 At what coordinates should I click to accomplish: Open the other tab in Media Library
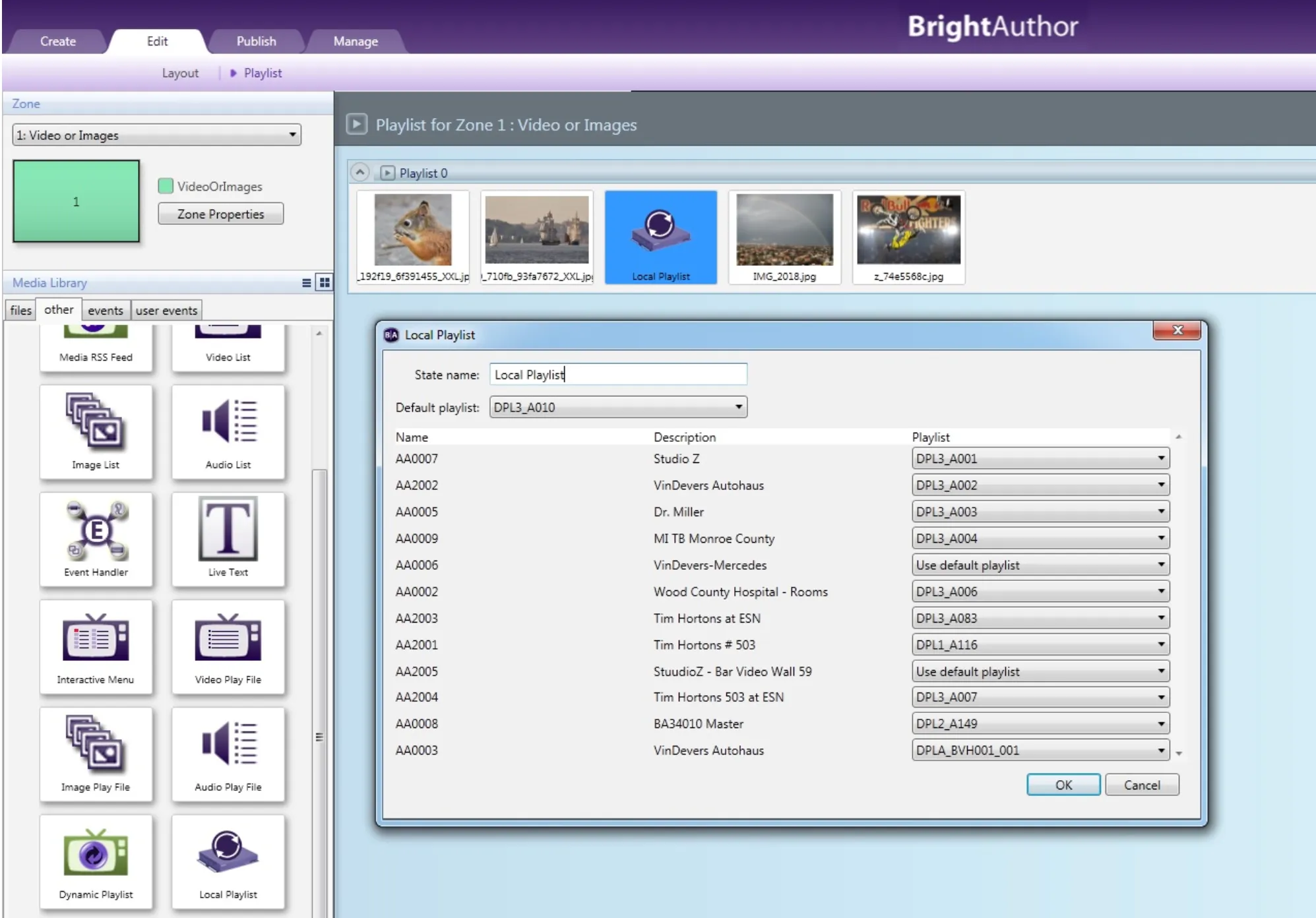click(59, 309)
